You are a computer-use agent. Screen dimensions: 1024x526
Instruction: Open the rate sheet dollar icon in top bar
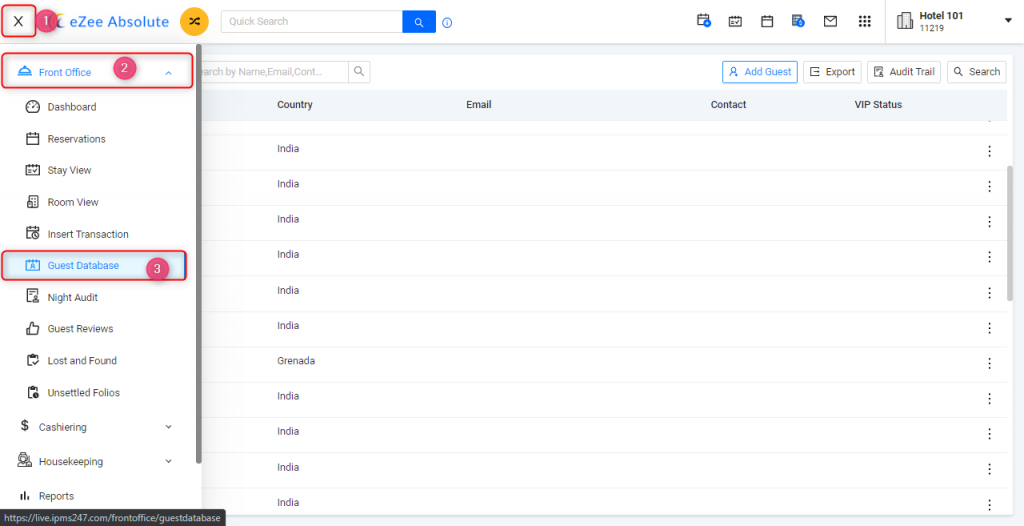(x=798, y=21)
